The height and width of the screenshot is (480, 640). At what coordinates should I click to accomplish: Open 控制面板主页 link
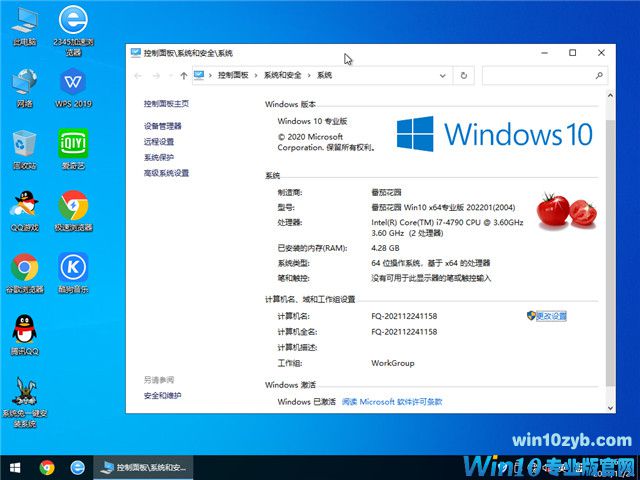tap(166, 104)
